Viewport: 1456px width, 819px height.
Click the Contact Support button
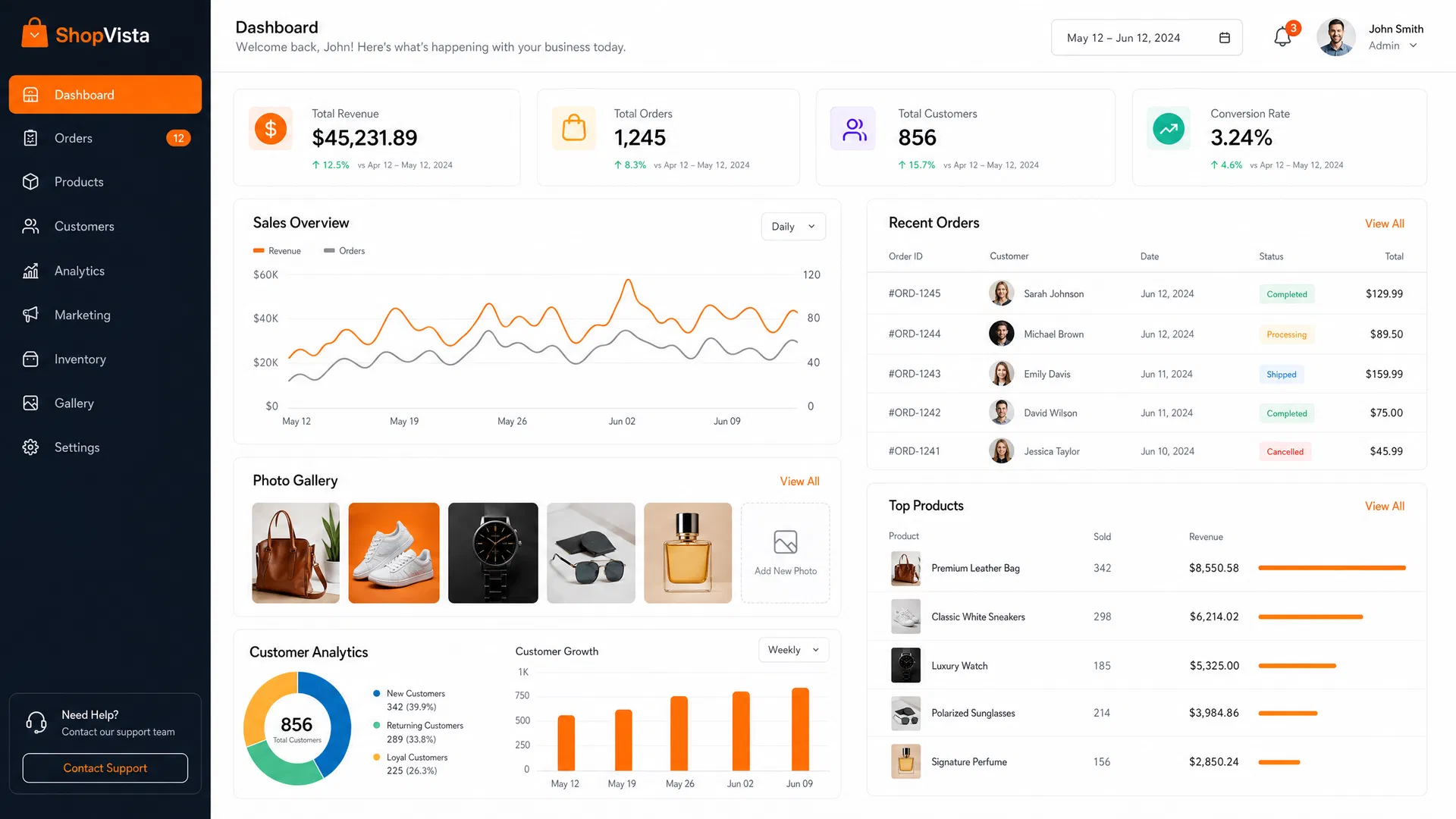[105, 768]
